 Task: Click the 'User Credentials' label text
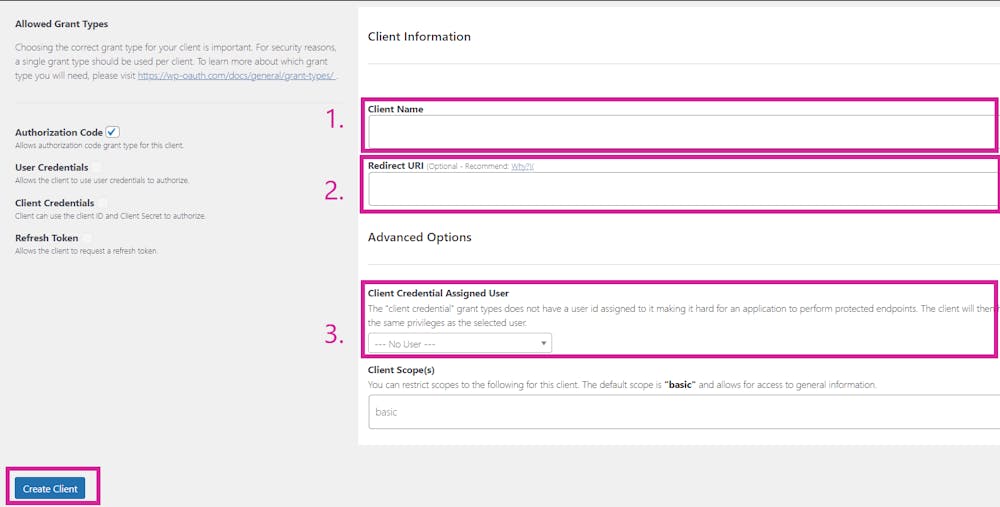tap(51, 167)
